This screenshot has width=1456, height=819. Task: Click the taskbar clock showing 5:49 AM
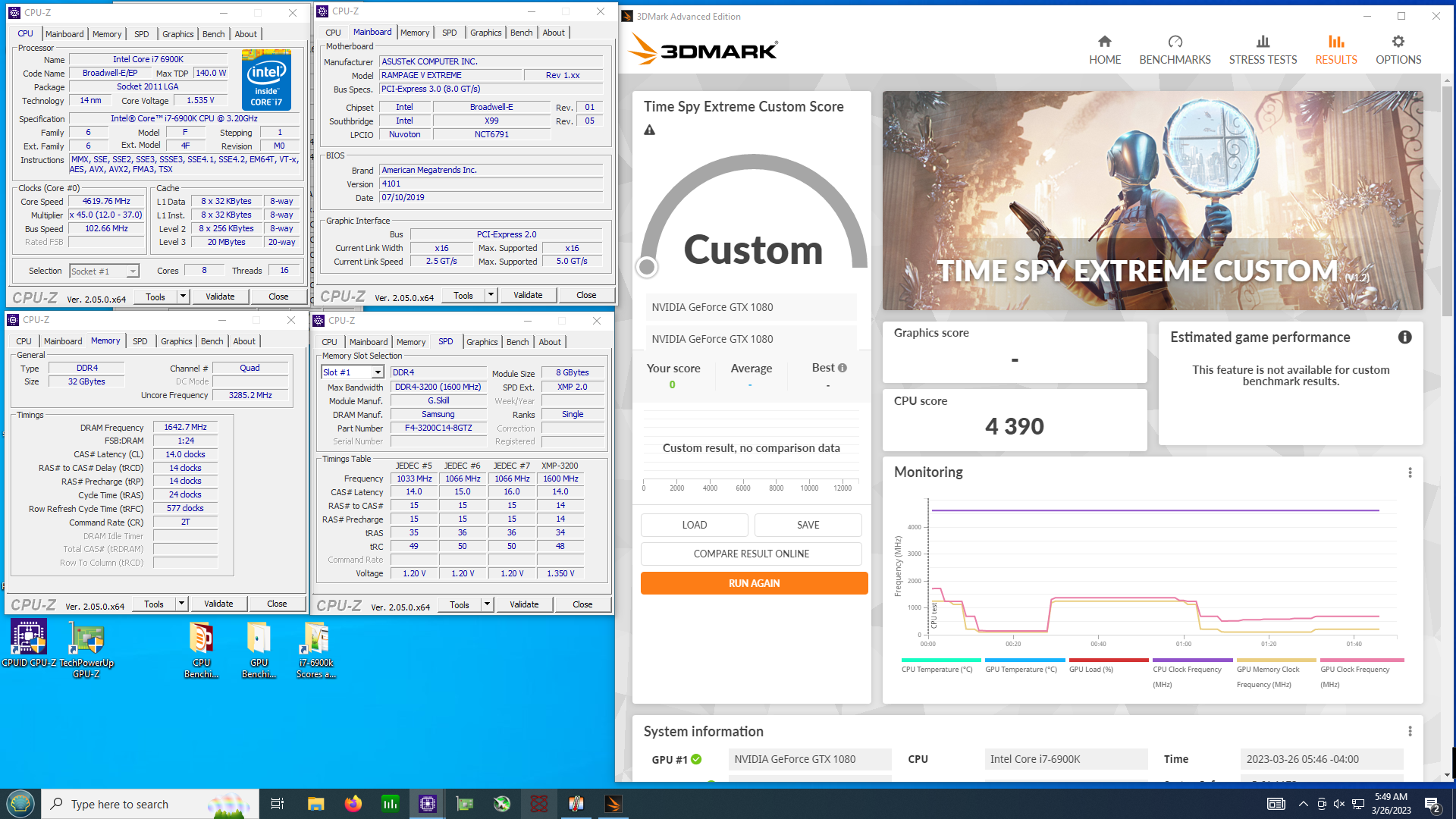tap(1391, 804)
